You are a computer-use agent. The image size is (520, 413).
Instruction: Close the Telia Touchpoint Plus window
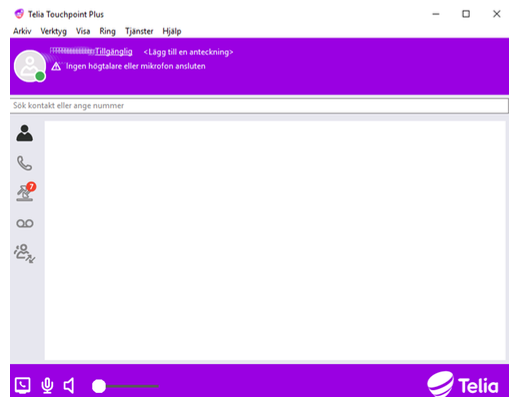(x=497, y=14)
